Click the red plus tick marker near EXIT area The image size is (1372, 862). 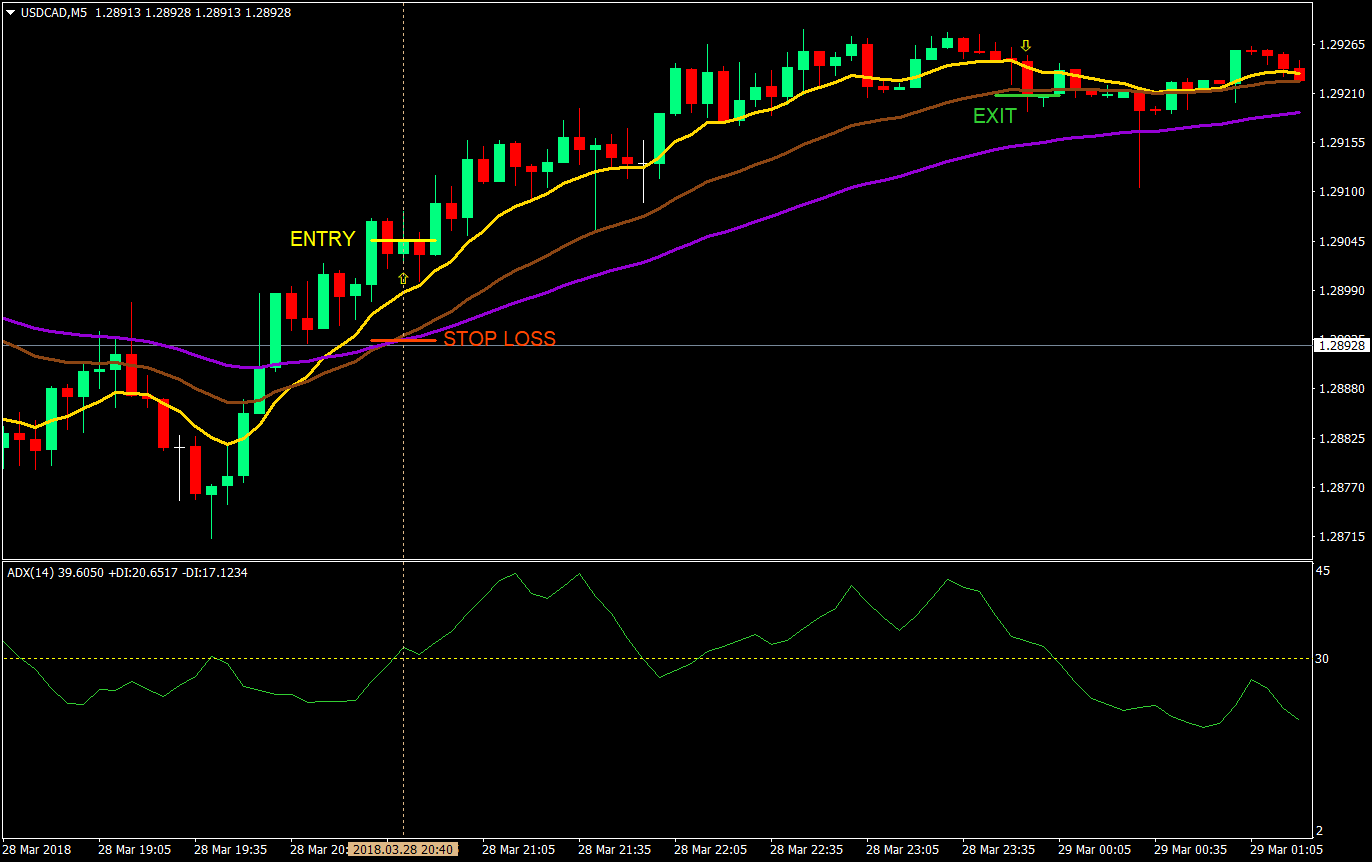click(1156, 110)
